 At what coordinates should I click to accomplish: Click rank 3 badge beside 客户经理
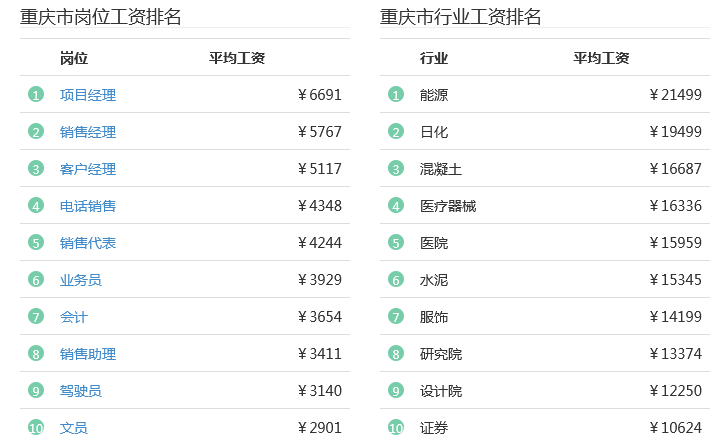36,169
